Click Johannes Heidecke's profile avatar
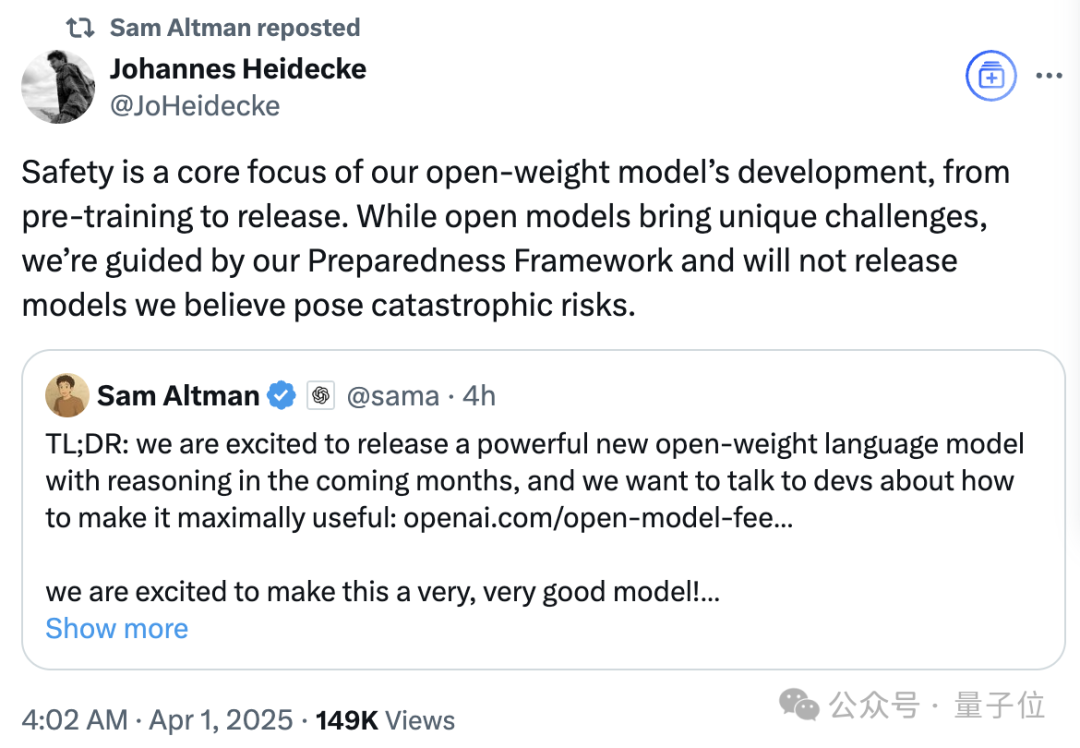 (58, 87)
